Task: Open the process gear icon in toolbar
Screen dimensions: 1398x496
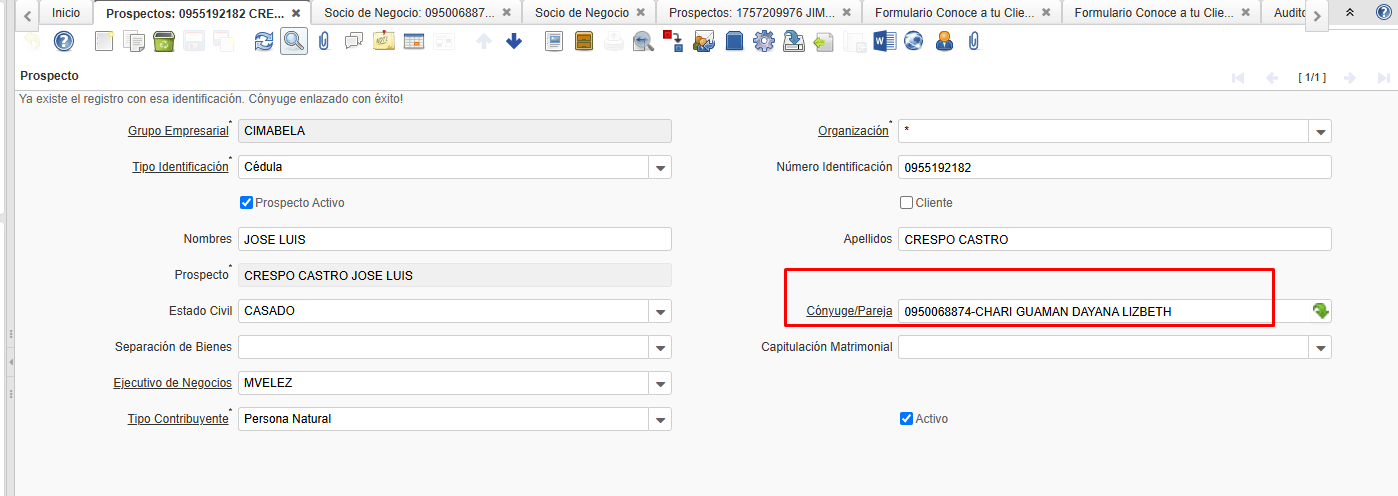Action: (764, 41)
